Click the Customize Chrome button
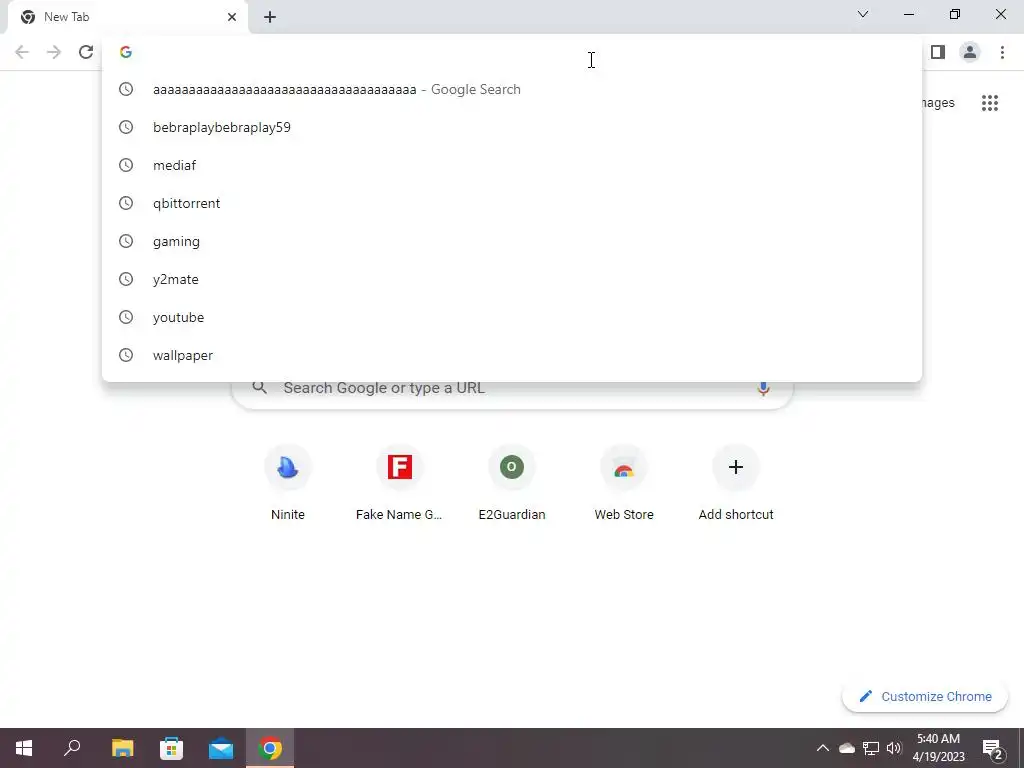Image resolution: width=1024 pixels, height=768 pixels. pos(925,696)
